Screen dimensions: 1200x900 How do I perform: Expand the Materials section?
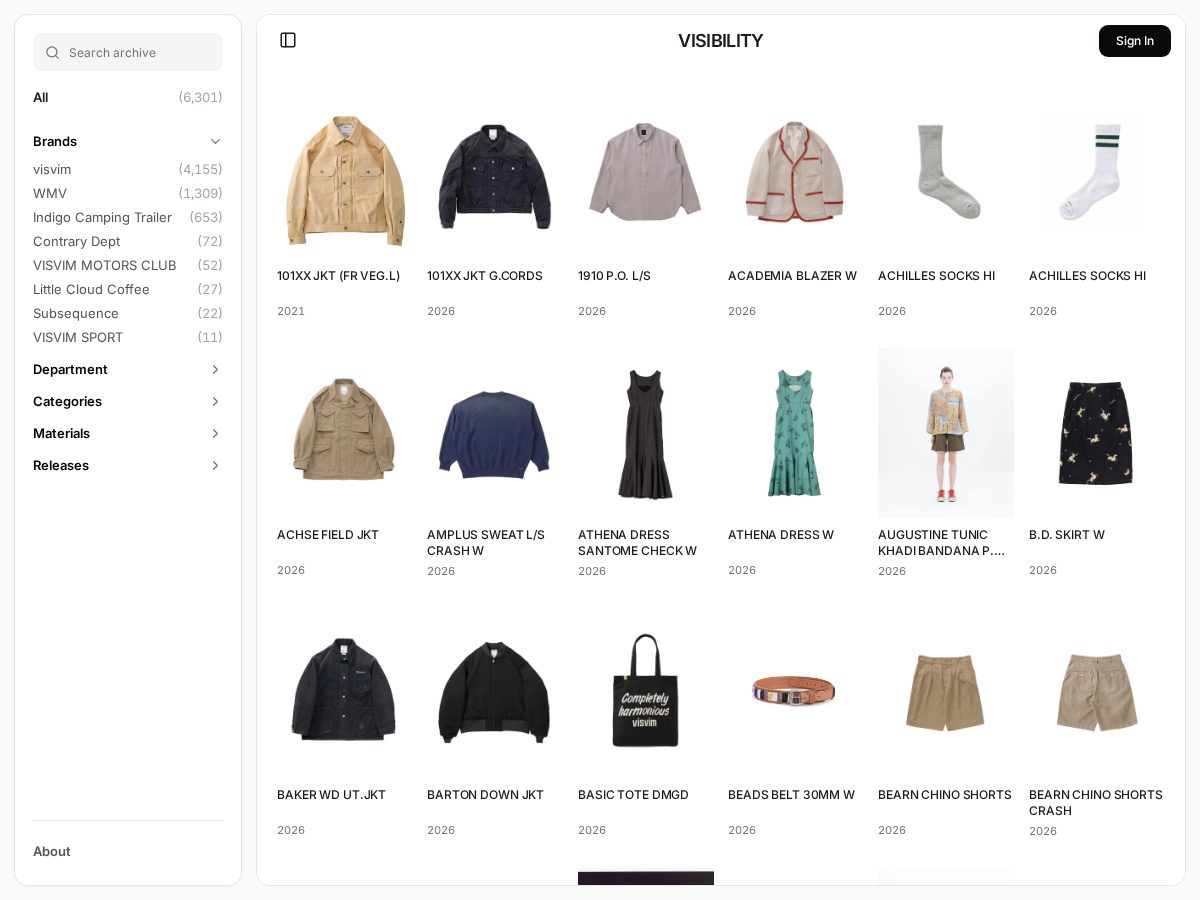click(x=128, y=433)
